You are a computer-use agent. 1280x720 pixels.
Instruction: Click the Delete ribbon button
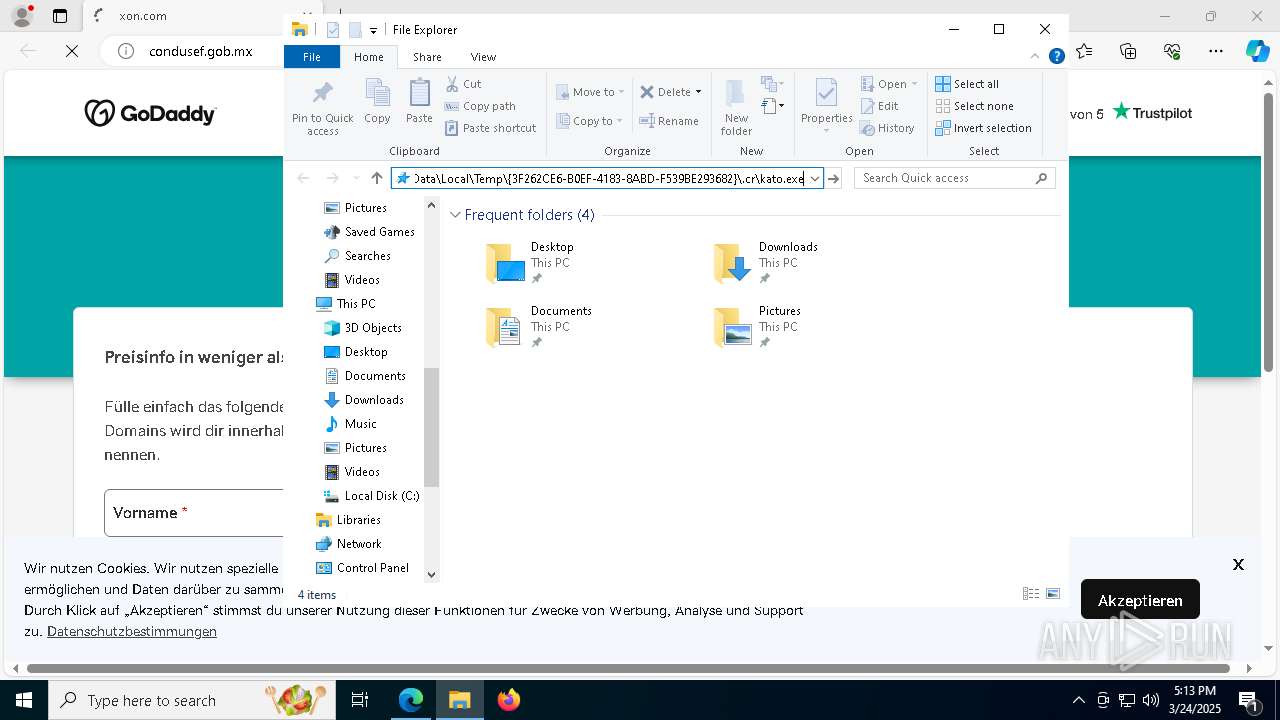pyautogui.click(x=665, y=92)
